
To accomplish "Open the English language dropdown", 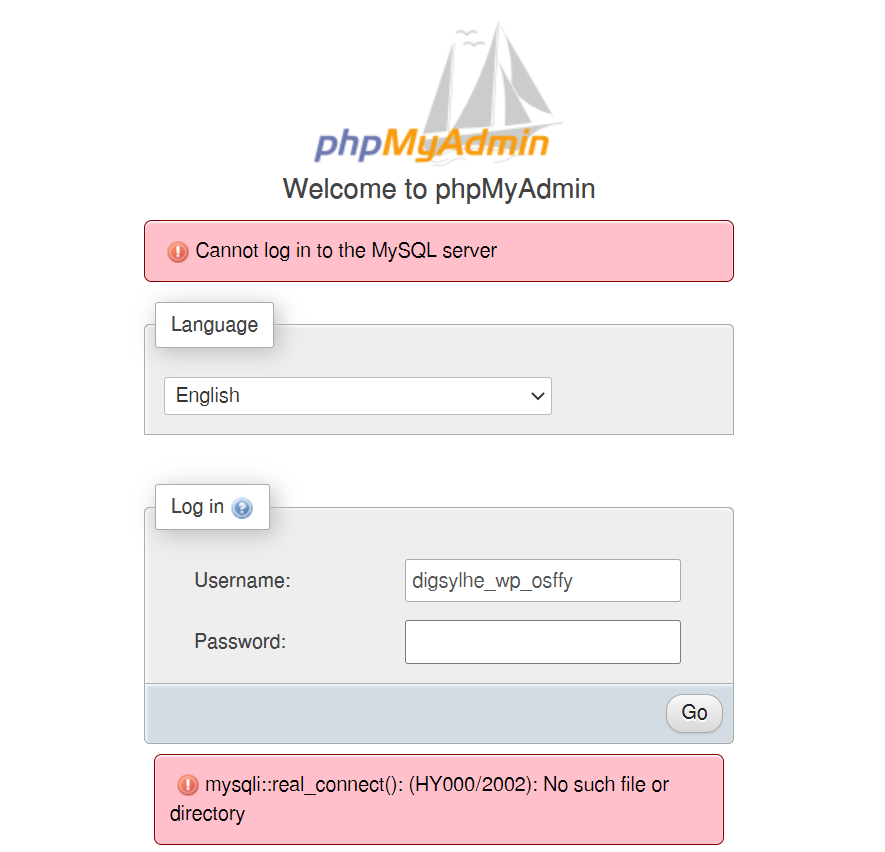I will 357,396.
